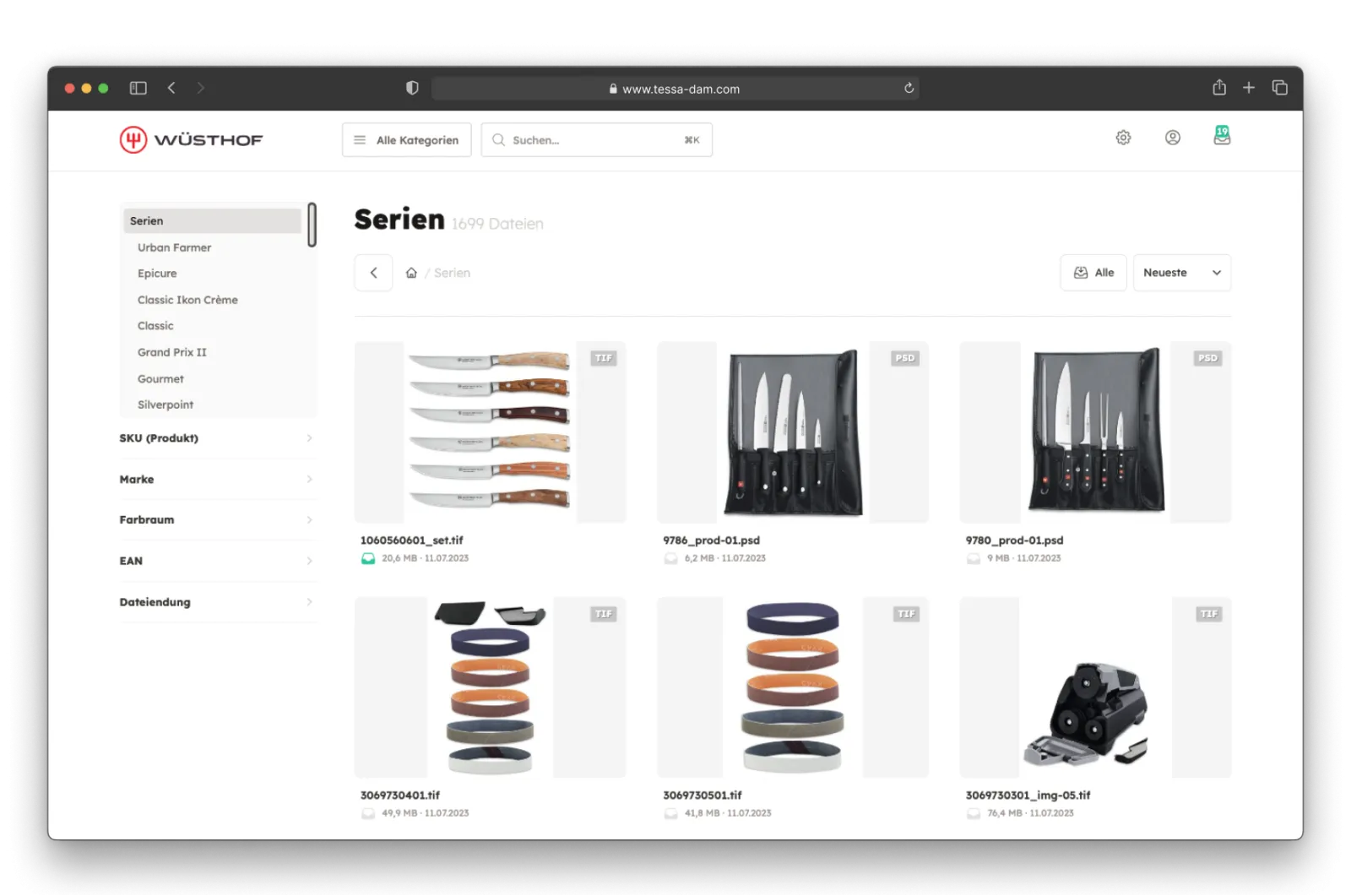Open the user account profile icon
The width and height of the screenshot is (1351, 896).
[1172, 138]
